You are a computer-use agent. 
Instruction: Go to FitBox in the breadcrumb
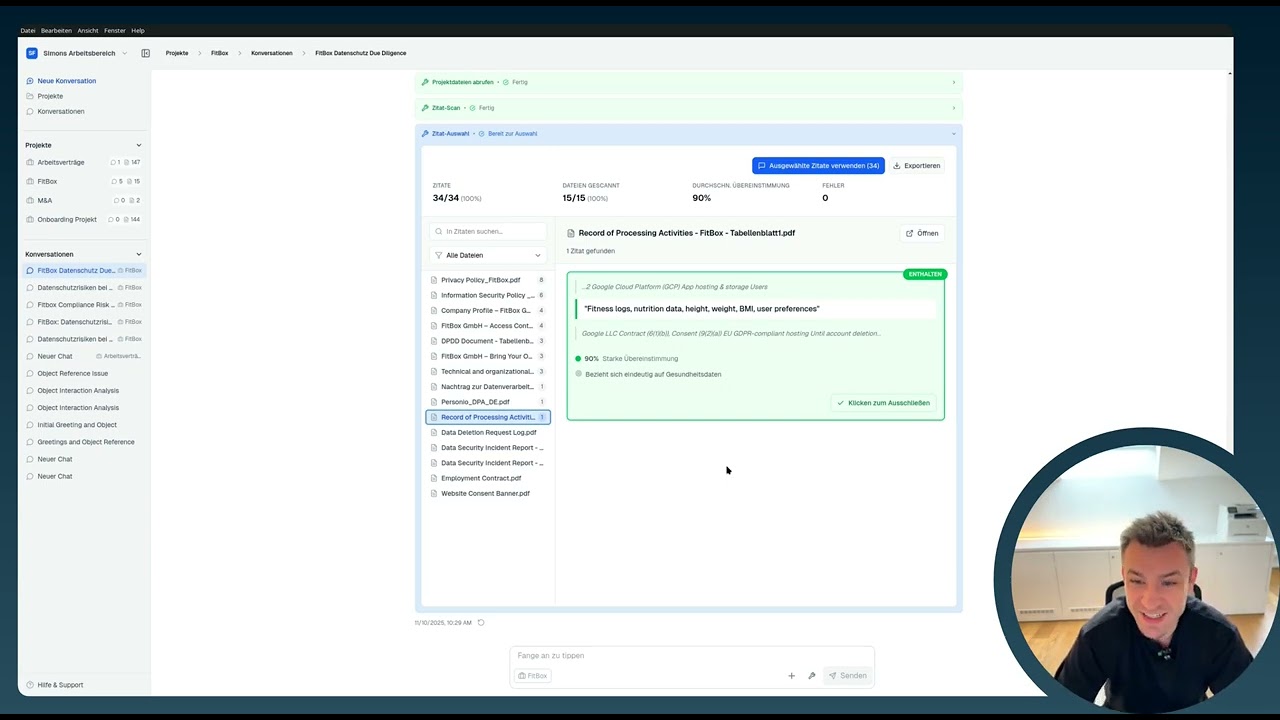coord(219,53)
